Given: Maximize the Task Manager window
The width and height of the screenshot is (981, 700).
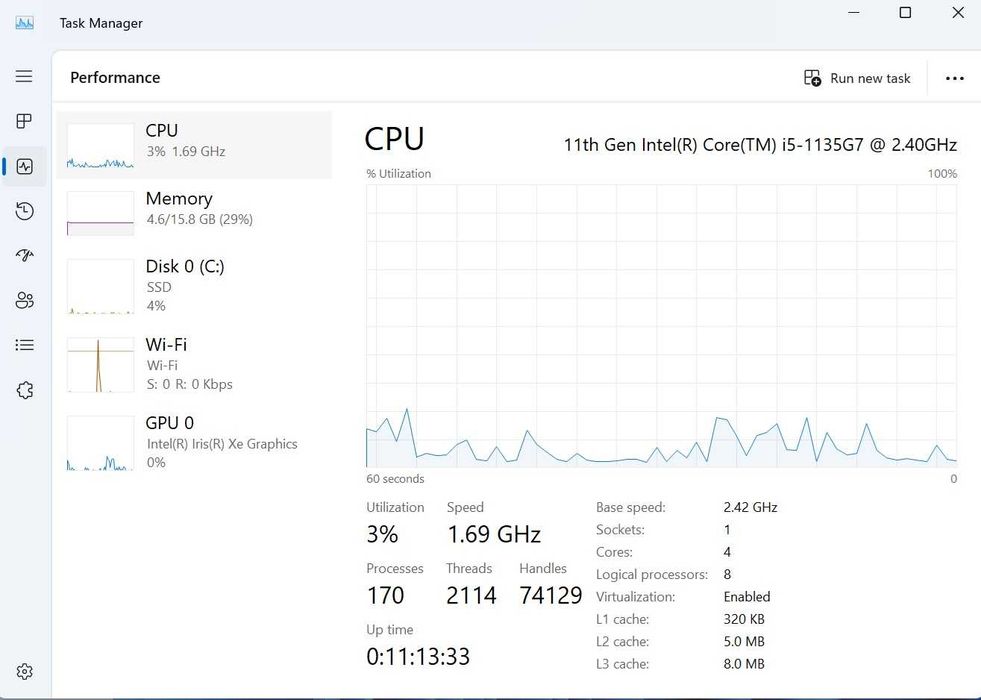Looking at the screenshot, I should pyautogui.click(x=905, y=13).
